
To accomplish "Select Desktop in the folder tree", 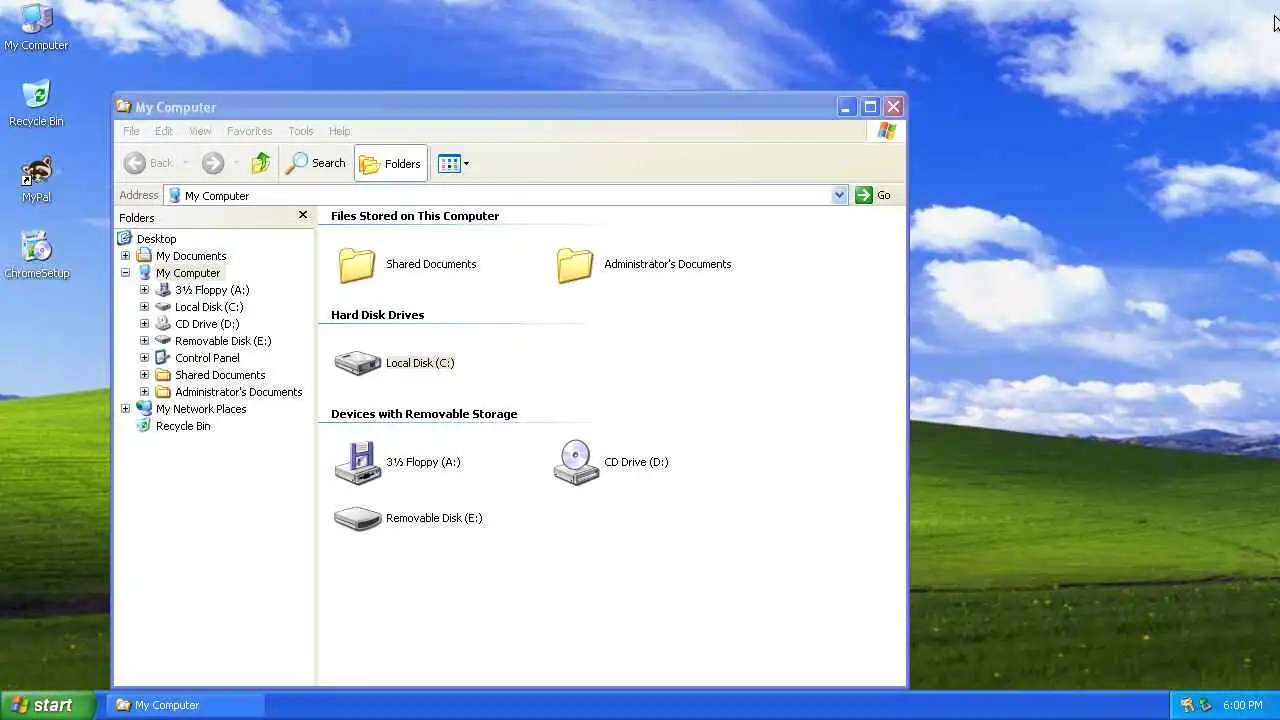I will click(x=156, y=239).
